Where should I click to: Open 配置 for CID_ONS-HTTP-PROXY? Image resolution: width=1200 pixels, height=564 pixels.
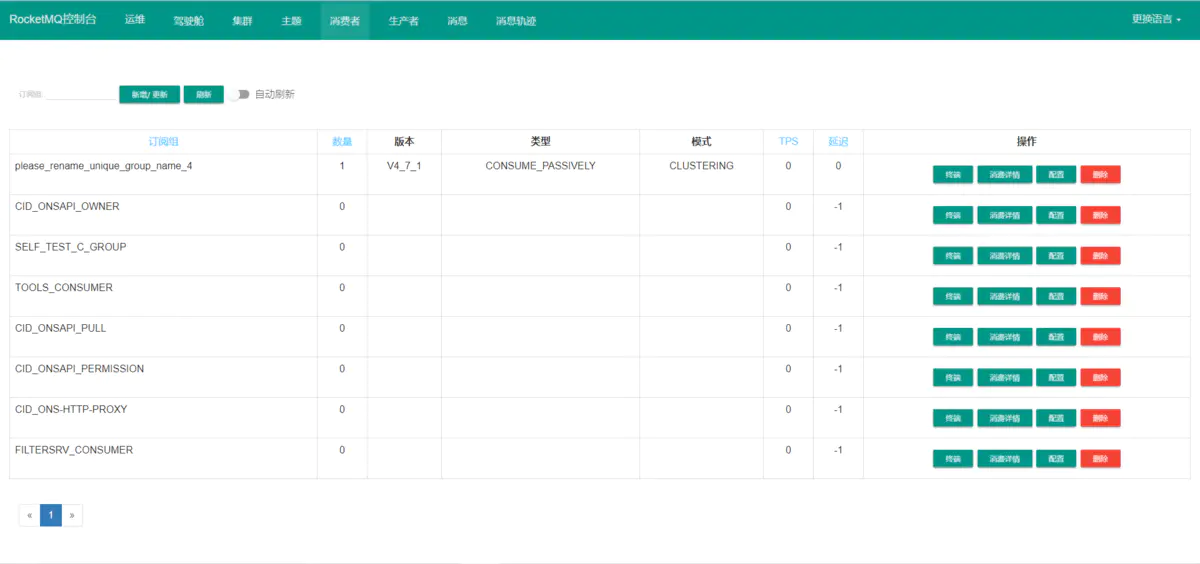coord(1056,418)
